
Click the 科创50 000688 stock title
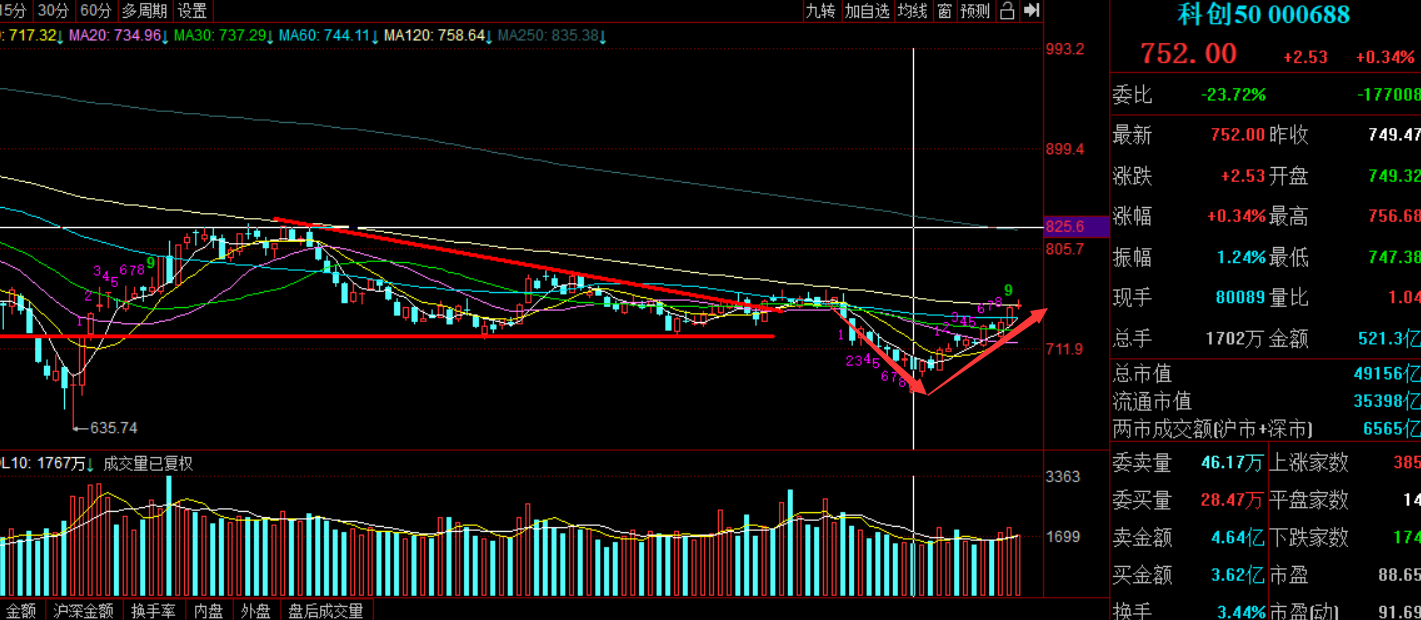pos(1264,15)
